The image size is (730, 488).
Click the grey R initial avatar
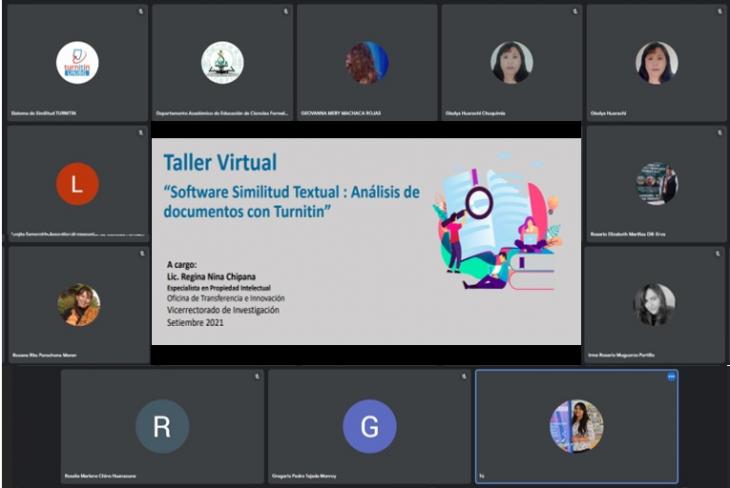[x=162, y=426]
